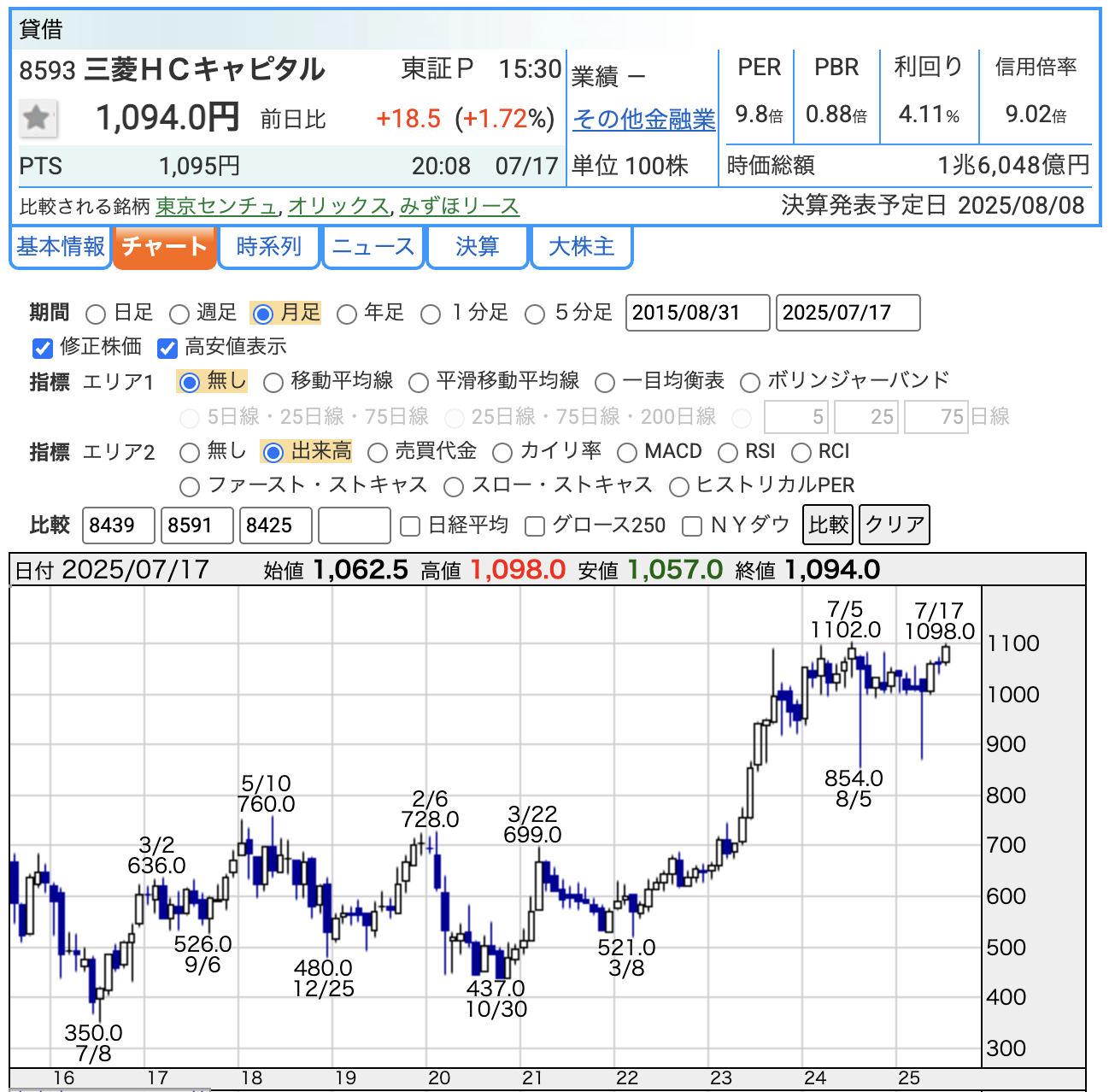Screen dimensions: 1109x1092
Task: Select ボリンジャーバンド indicator
Action: point(749,383)
